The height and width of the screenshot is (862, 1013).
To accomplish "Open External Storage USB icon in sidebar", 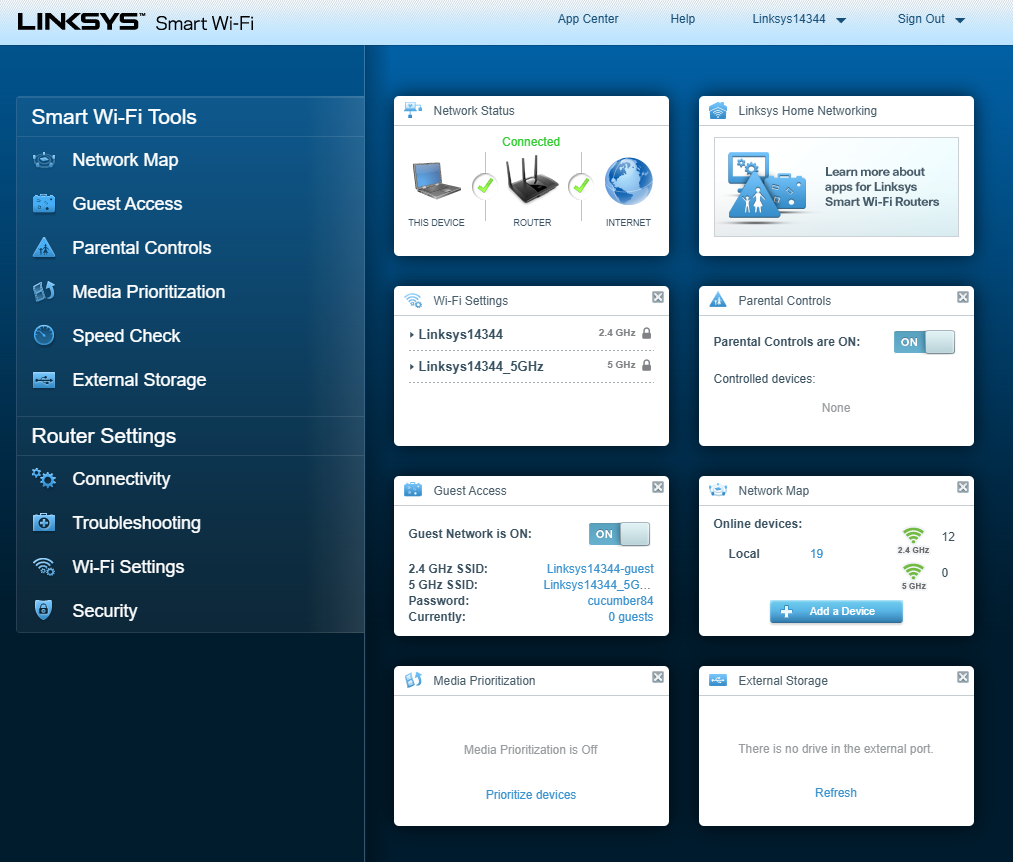I will click(44, 379).
